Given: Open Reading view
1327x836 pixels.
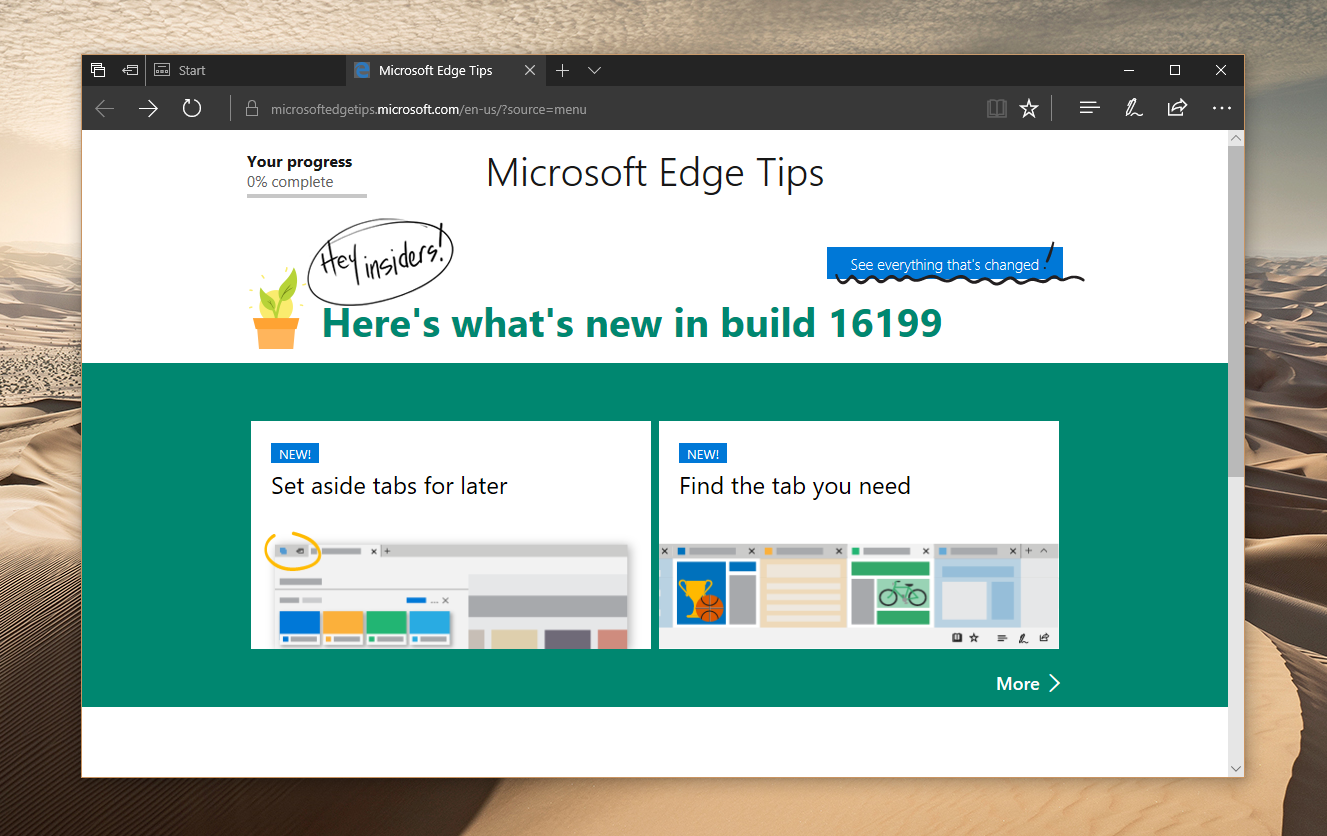Looking at the screenshot, I should (996, 109).
